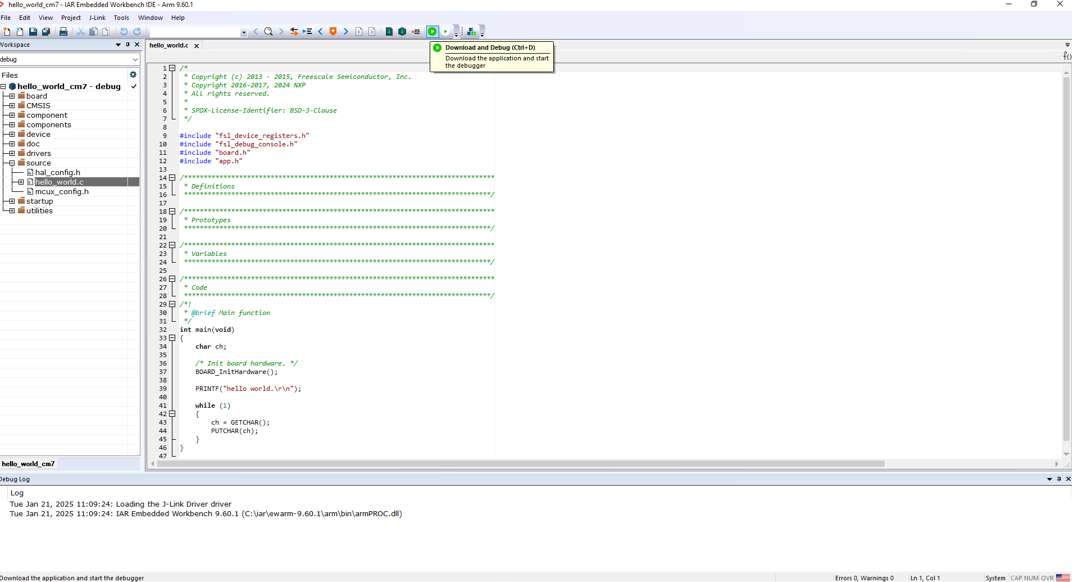The image size is (1072, 582).
Task: Open the J-Link menu
Action: pos(97,18)
